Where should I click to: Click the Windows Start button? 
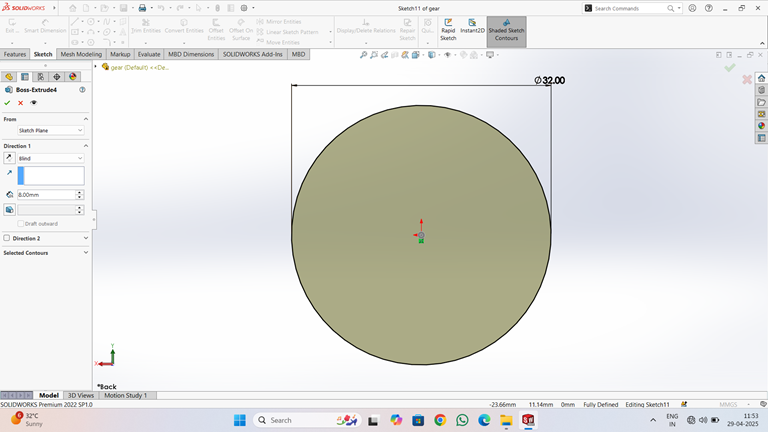coord(240,420)
